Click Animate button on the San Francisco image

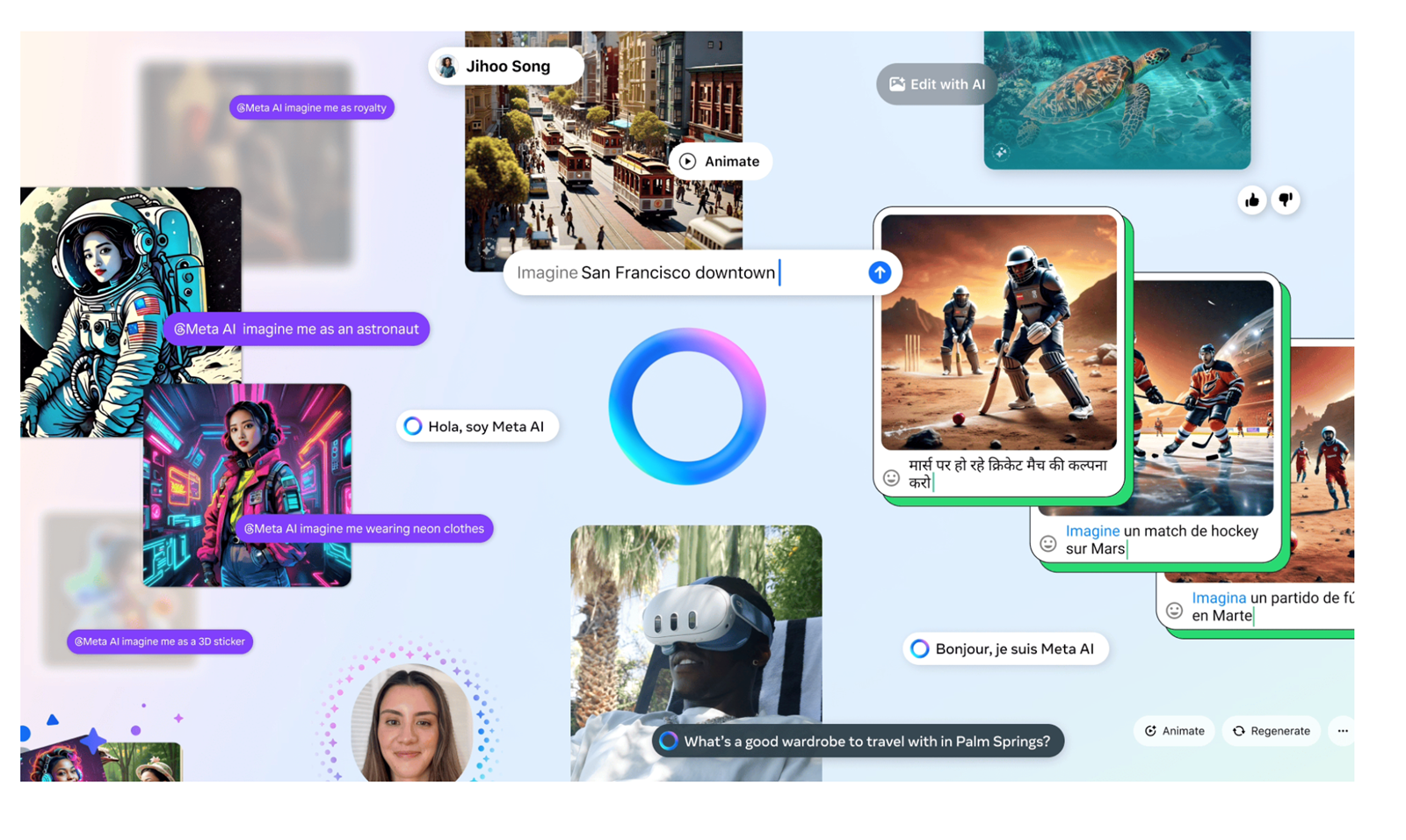(720, 162)
